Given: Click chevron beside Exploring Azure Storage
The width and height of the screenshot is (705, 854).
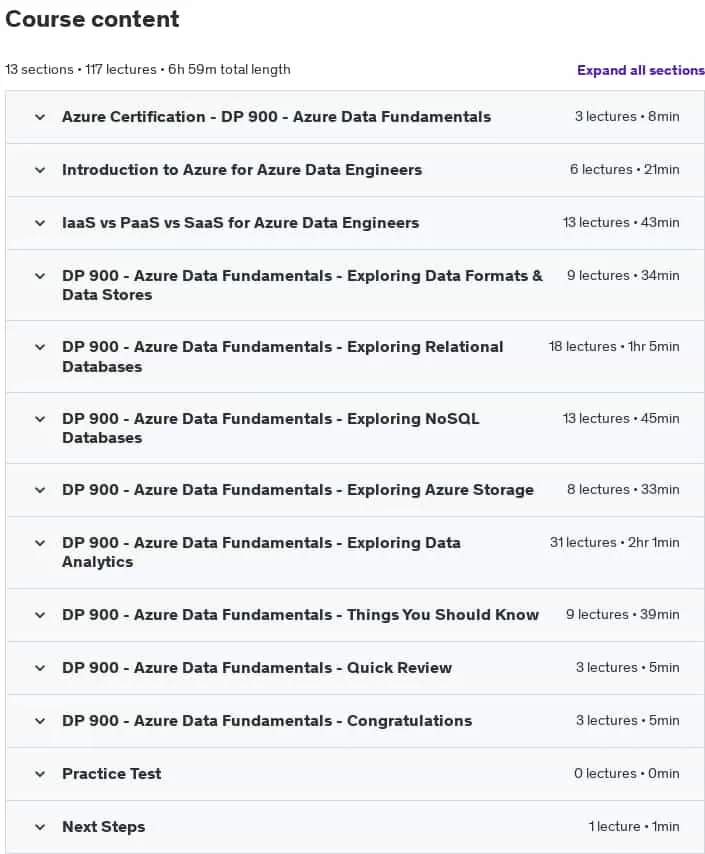Looking at the screenshot, I should (x=40, y=490).
